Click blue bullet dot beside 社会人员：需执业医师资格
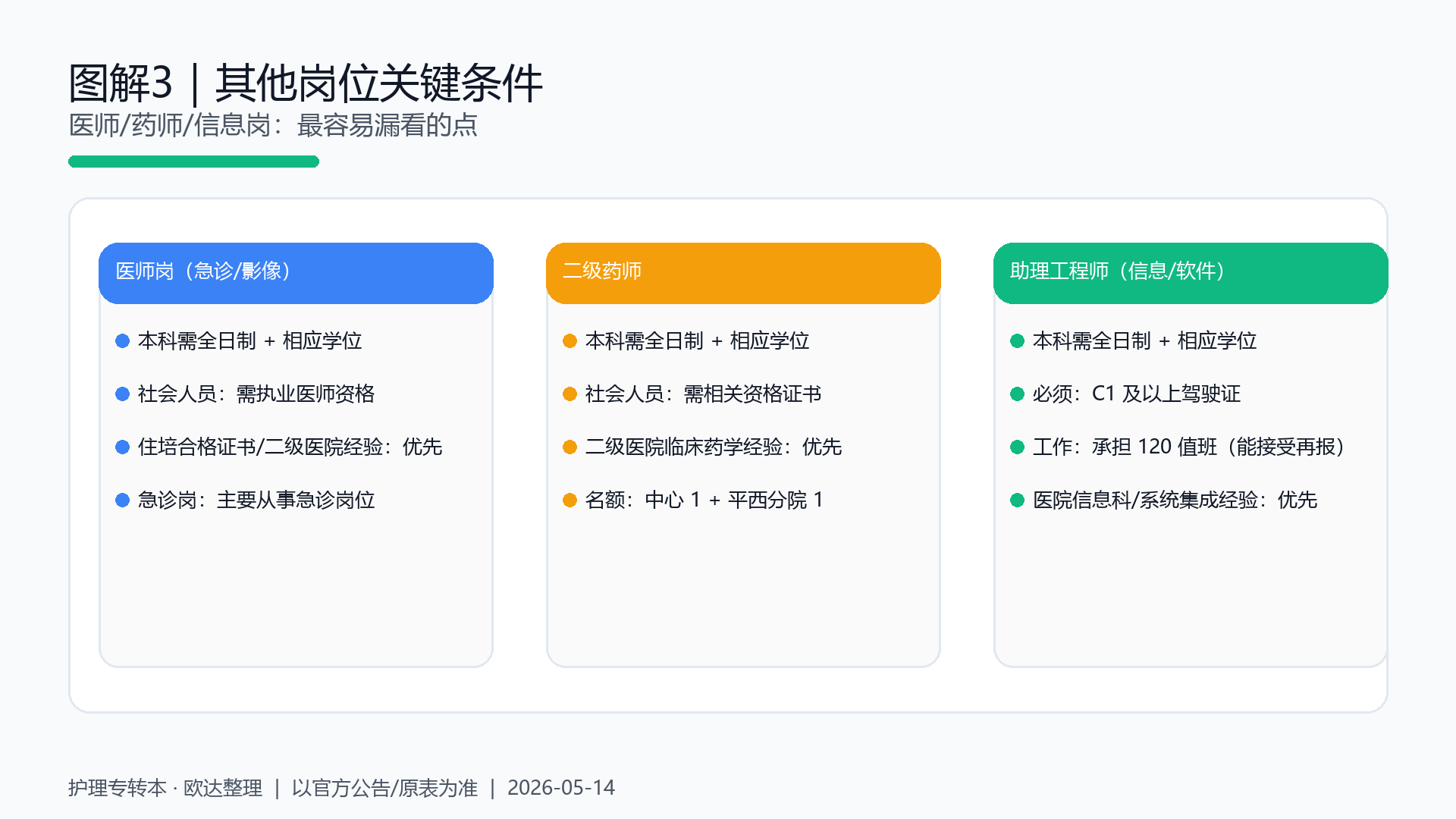The height and width of the screenshot is (819, 1456). (122, 394)
